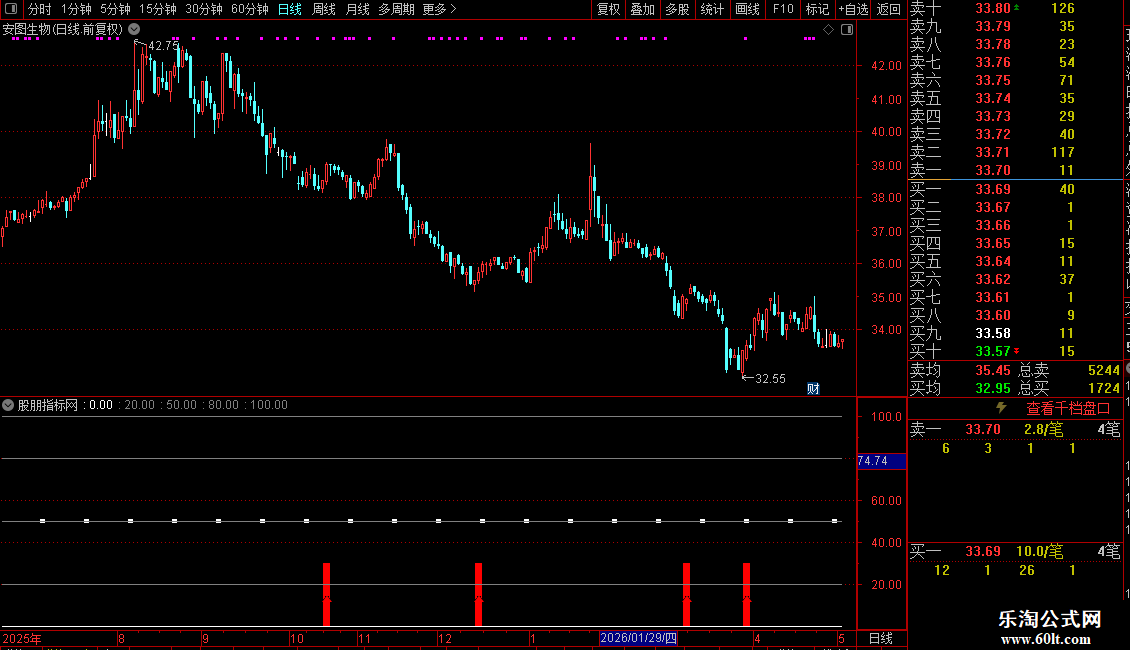1130x650 pixels.
Task: Select the 60分钟 period
Action: pyautogui.click(x=249, y=9)
